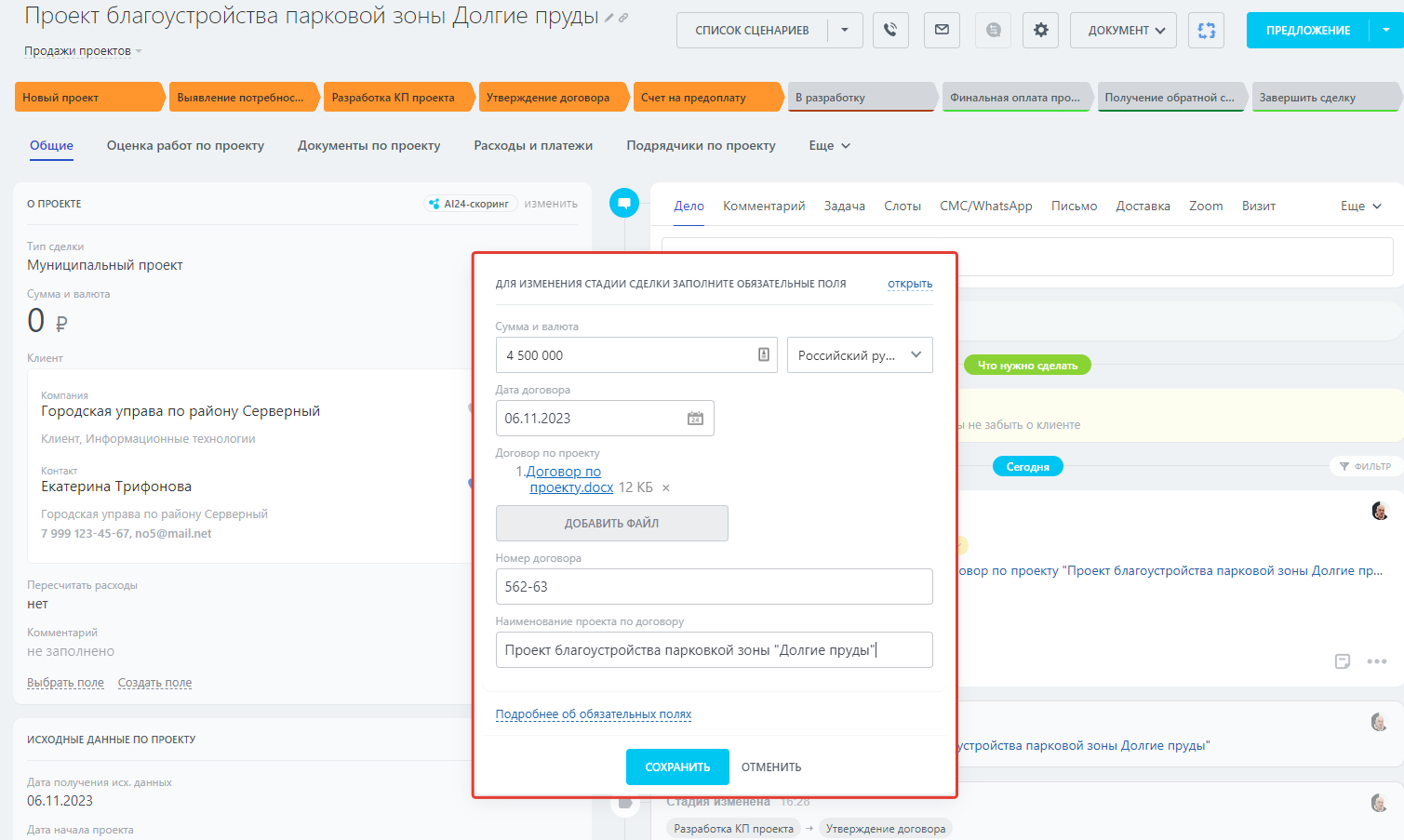The width and height of the screenshot is (1404, 840).
Task: Select the Визит timeline tab
Action: coord(1259,206)
